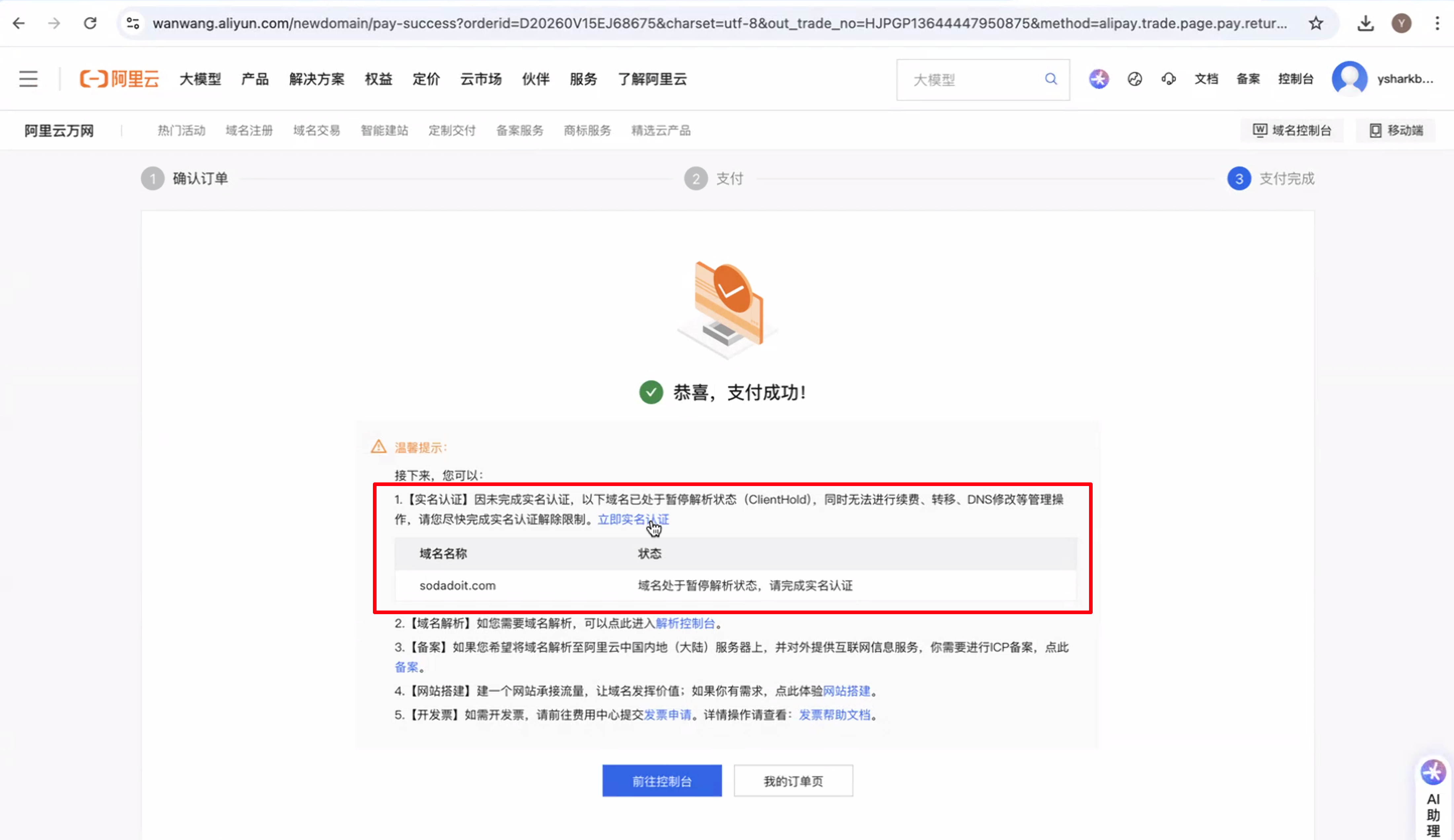The height and width of the screenshot is (840, 1454).
Task: Open the 服务 navigation menu
Action: [583, 79]
